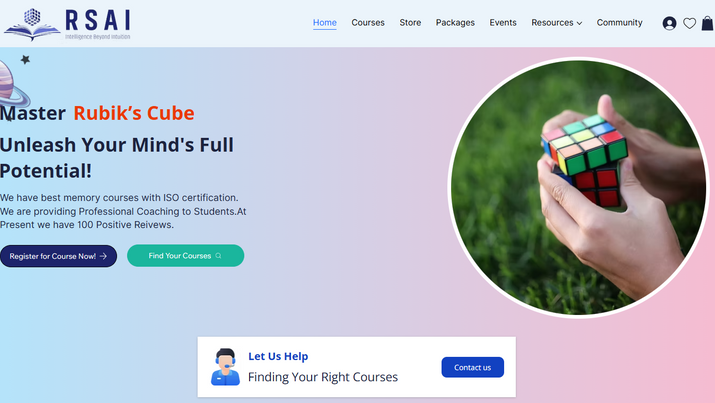Click the Find Your Courses button
This screenshot has width=715, height=403.
(x=186, y=256)
